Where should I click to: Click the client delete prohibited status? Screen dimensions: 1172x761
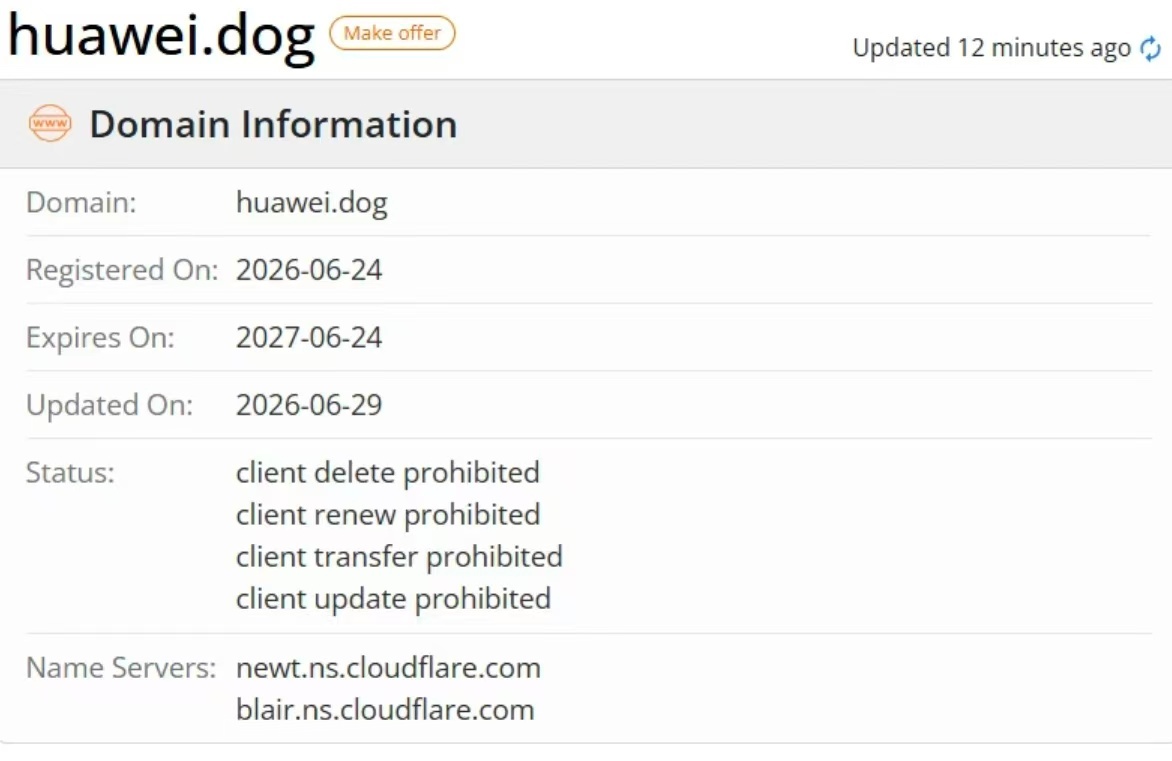(387, 472)
